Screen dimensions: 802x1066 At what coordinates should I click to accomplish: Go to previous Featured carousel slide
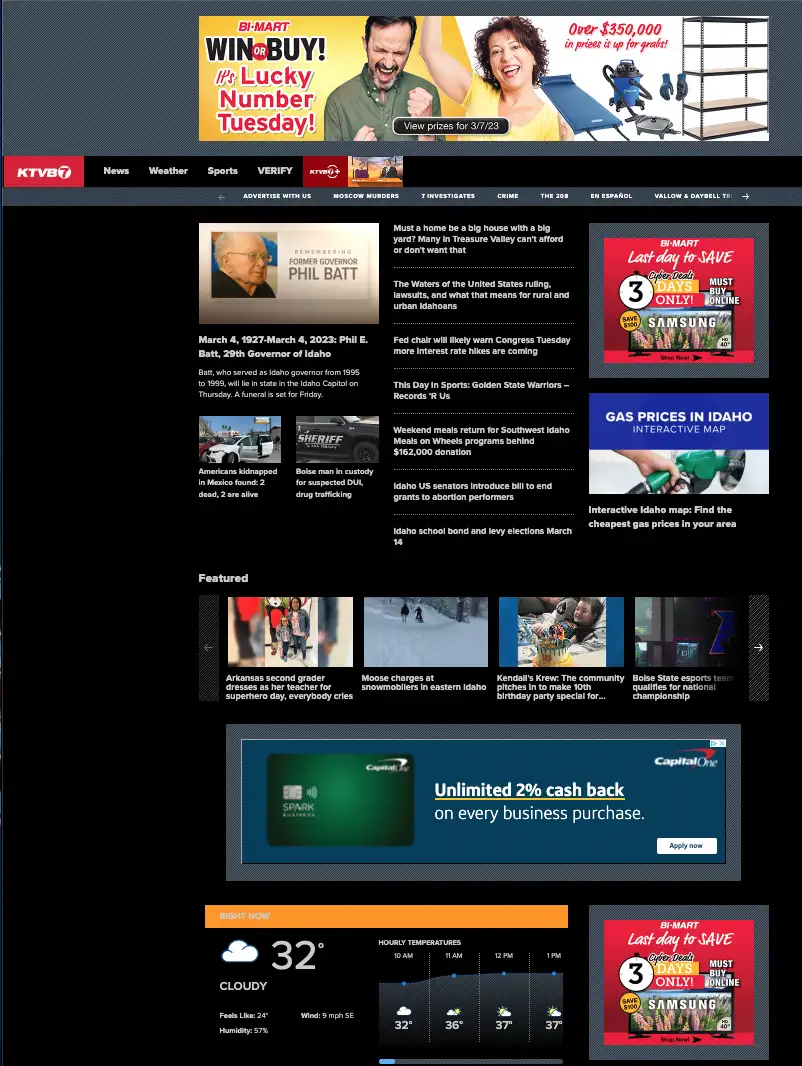[x=209, y=647]
